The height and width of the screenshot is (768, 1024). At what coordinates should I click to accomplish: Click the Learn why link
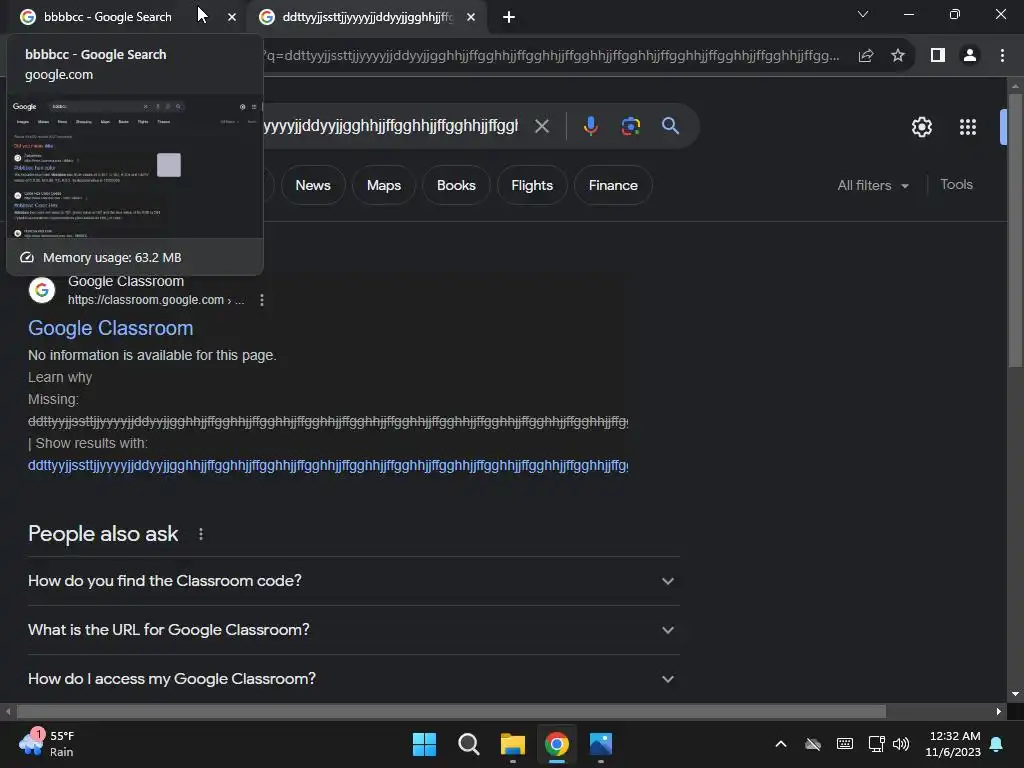[x=60, y=377]
